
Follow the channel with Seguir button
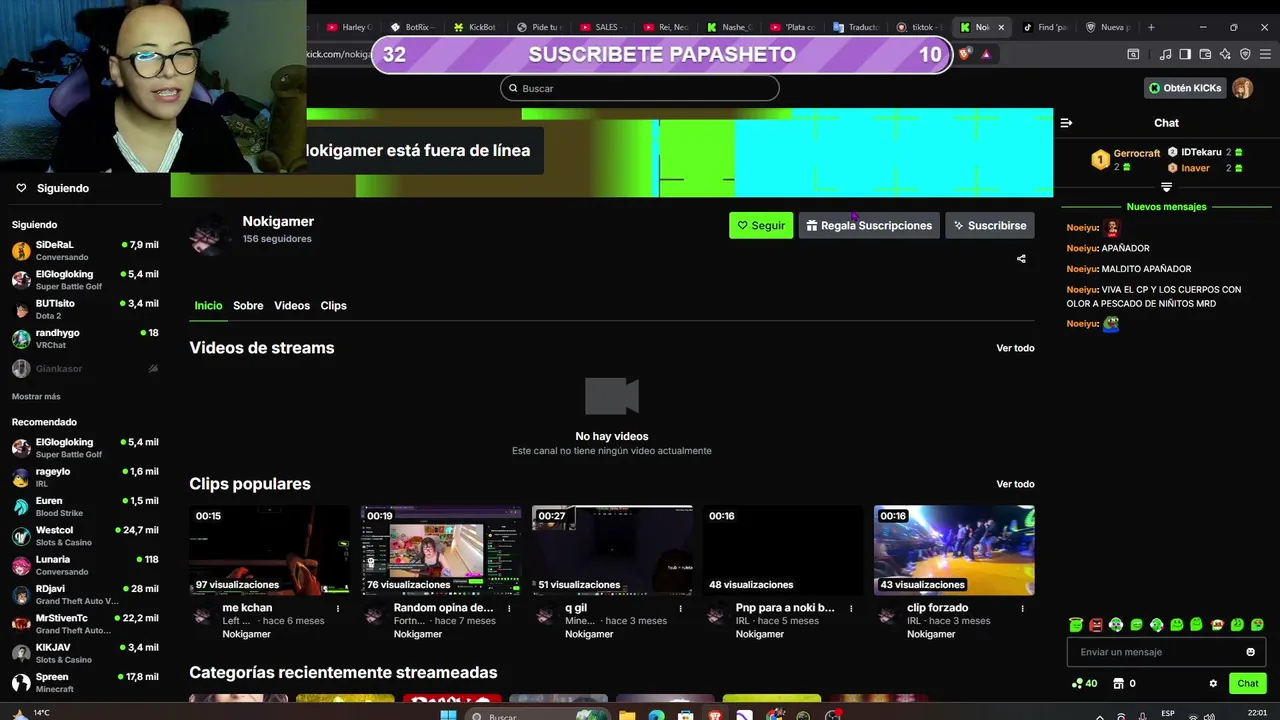click(x=761, y=226)
